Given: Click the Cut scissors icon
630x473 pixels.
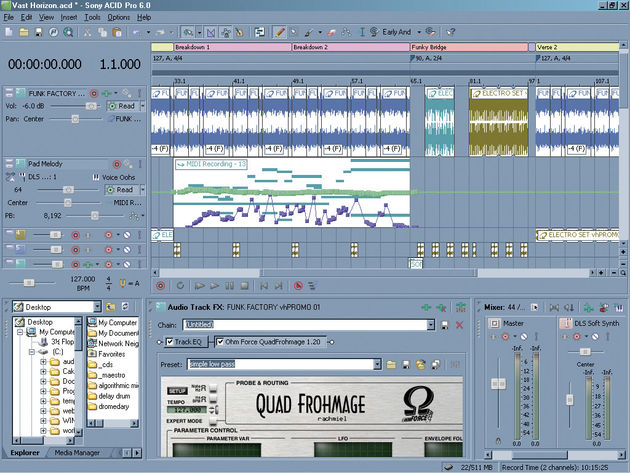Looking at the screenshot, I should click(x=87, y=32).
